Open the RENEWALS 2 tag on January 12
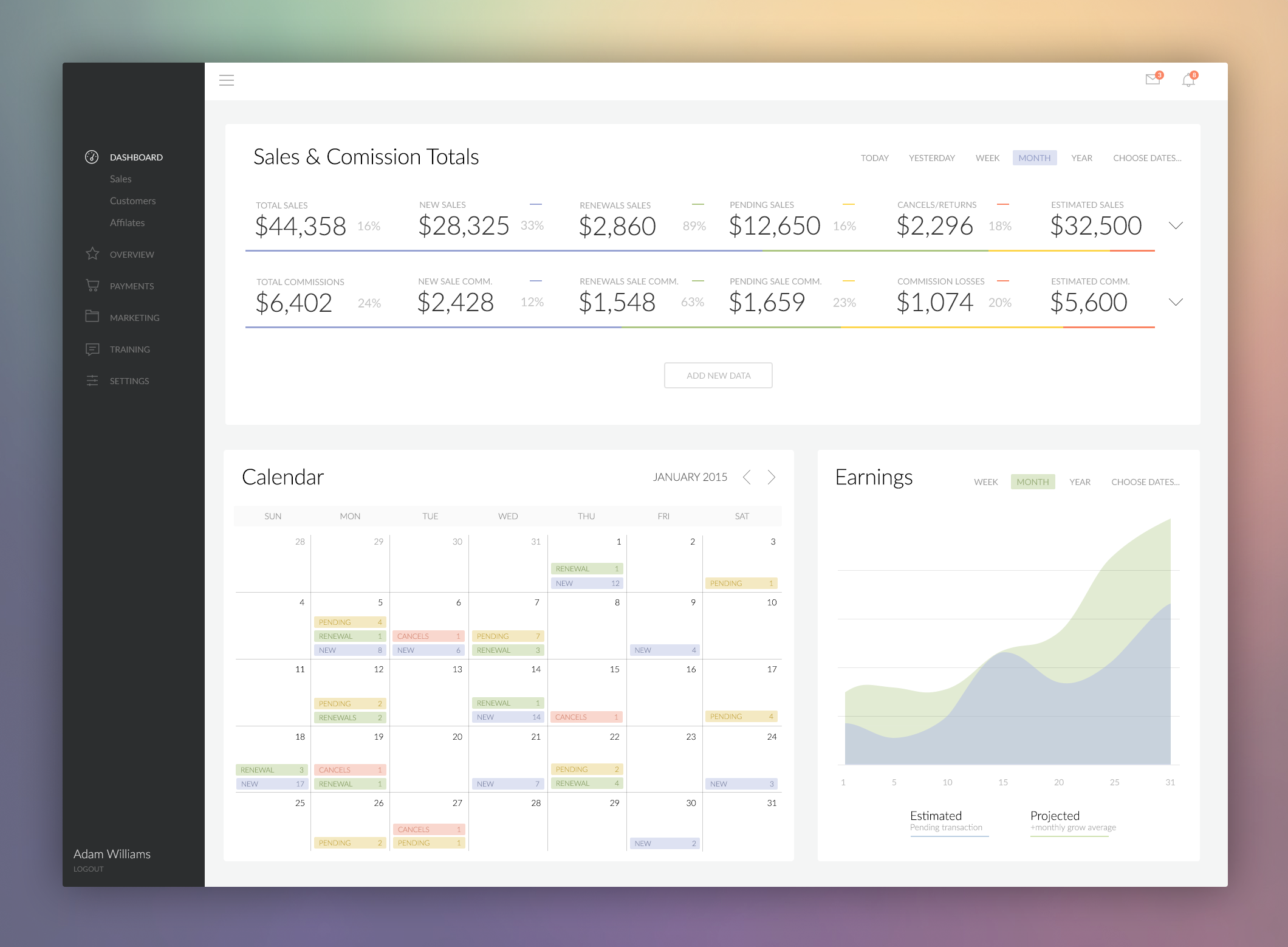The image size is (1288, 947). click(x=350, y=717)
